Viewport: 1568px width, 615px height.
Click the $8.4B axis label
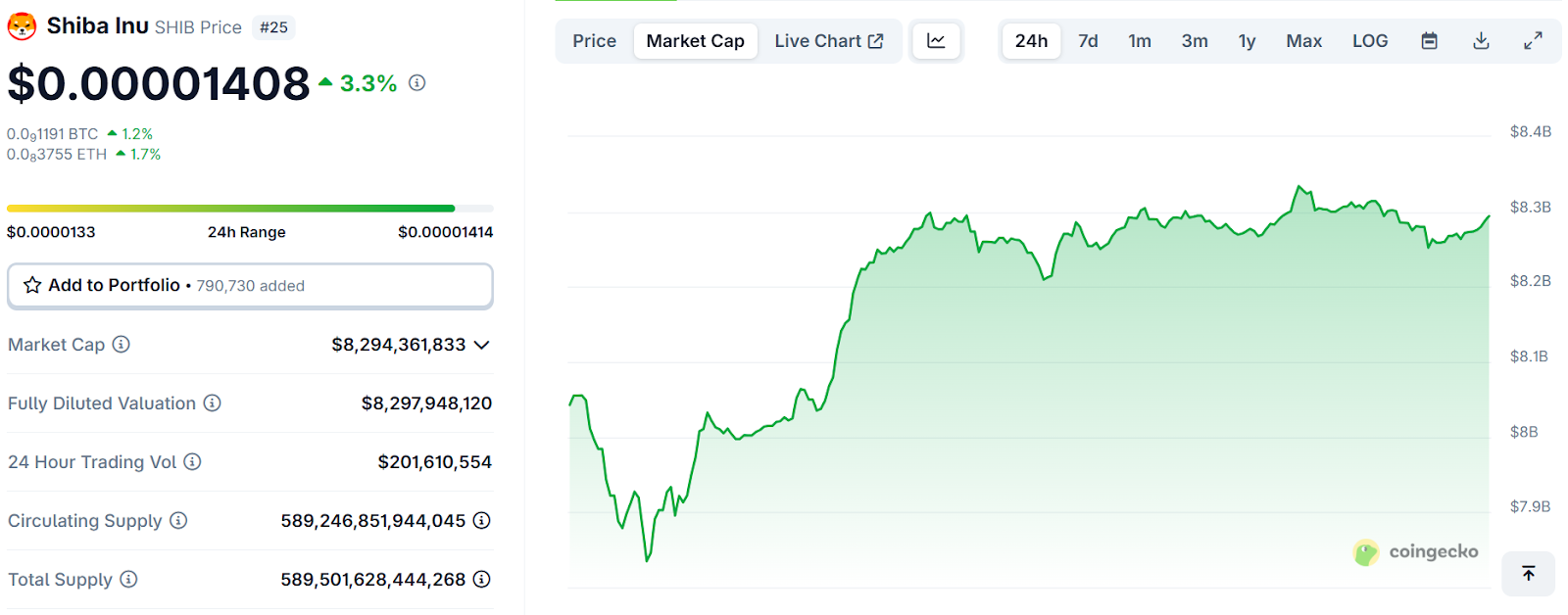[1530, 131]
